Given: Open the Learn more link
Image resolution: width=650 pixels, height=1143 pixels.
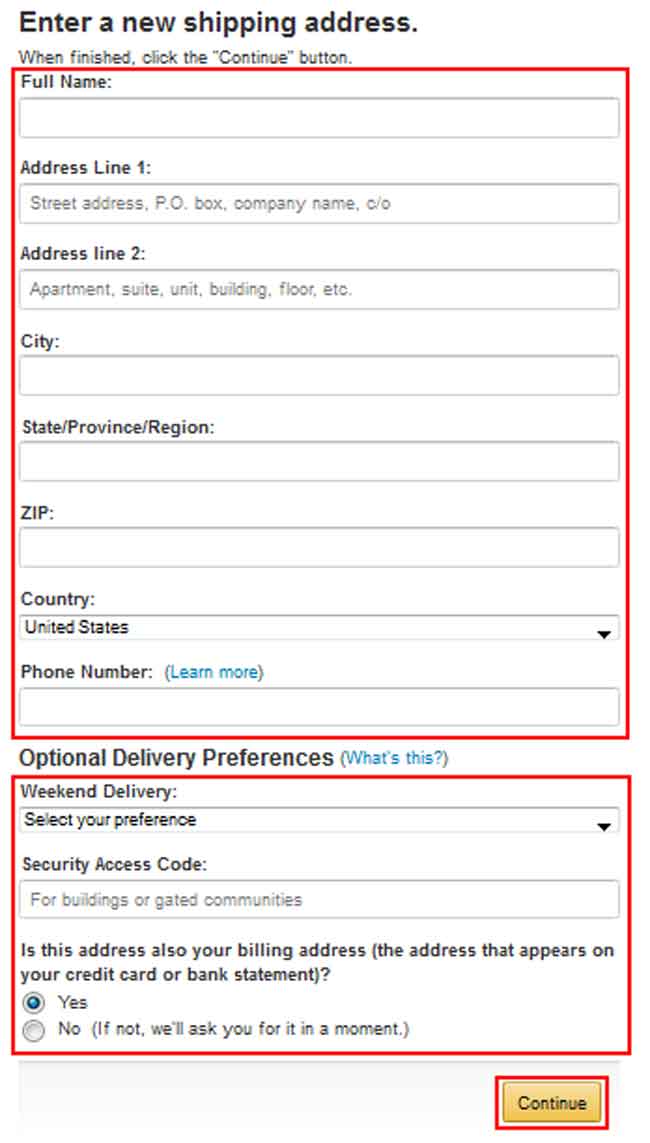Looking at the screenshot, I should [x=213, y=673].
